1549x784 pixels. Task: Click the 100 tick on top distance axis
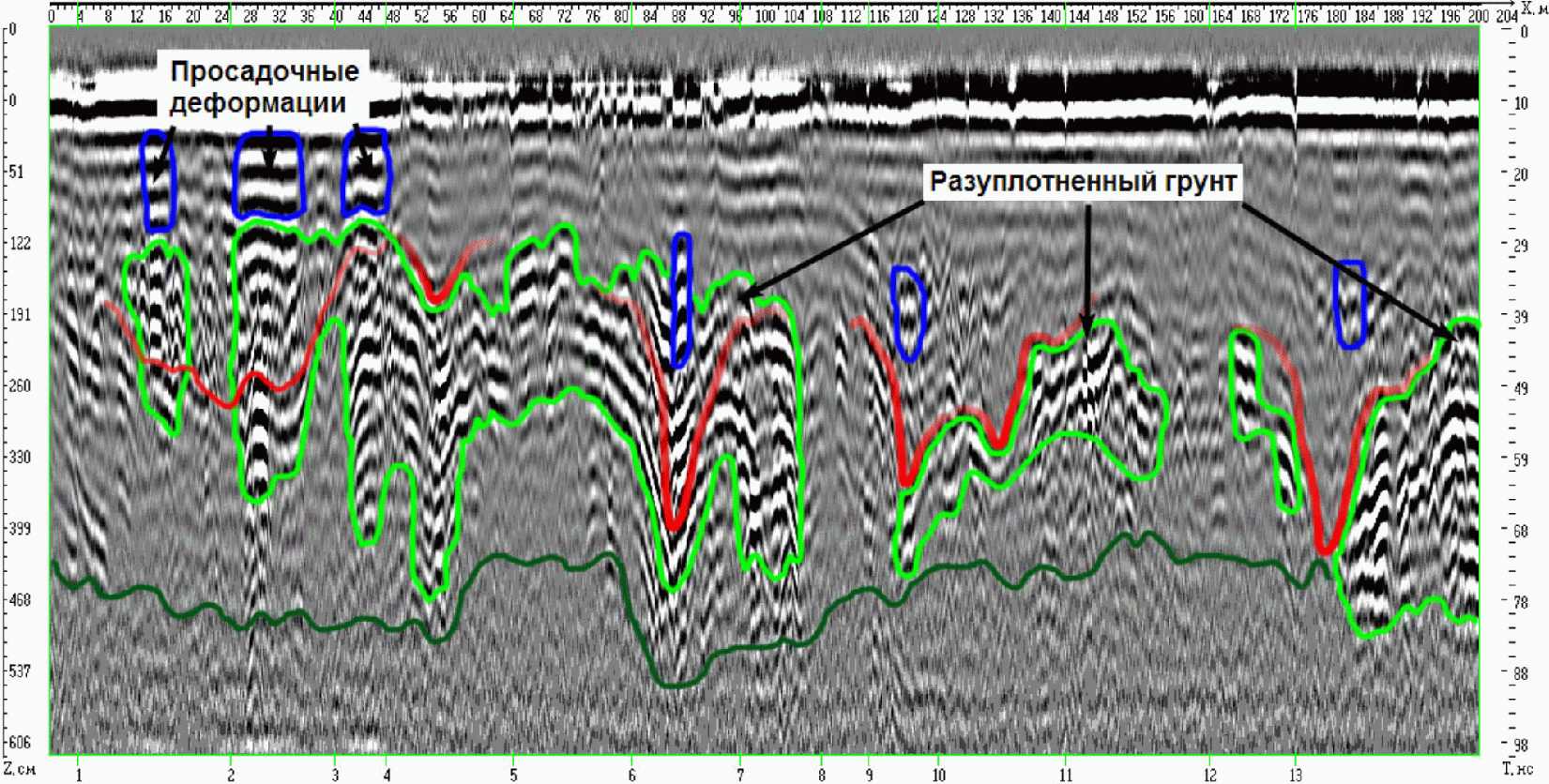[766, 16]
